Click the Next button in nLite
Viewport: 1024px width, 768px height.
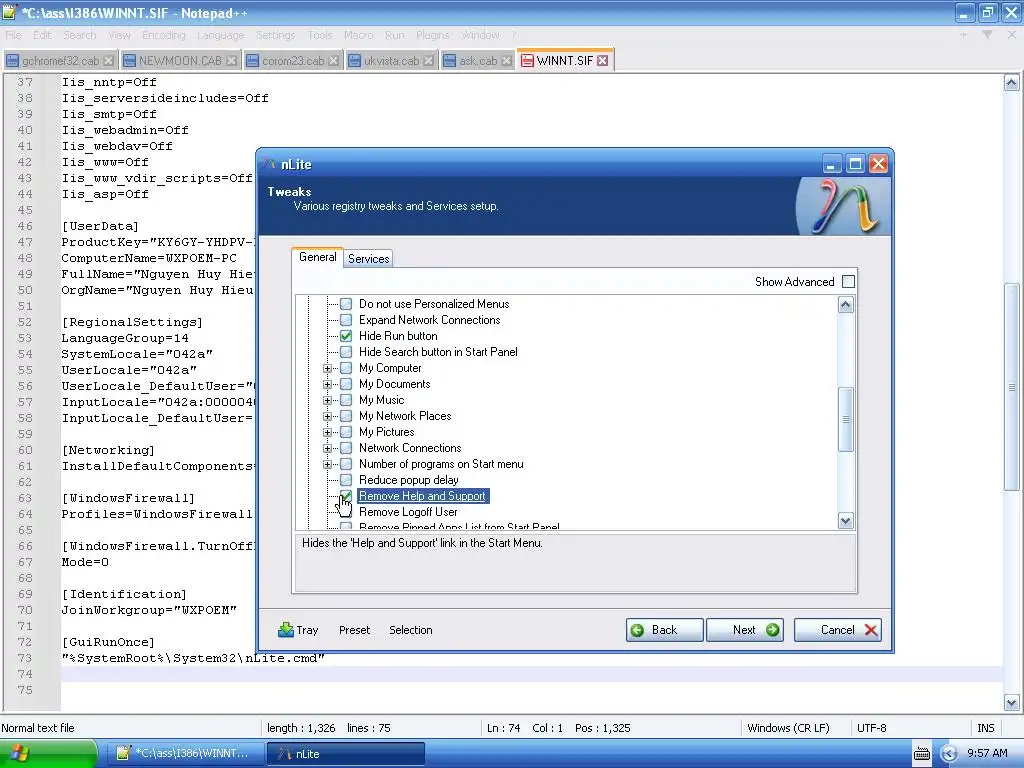click(745, 630)
